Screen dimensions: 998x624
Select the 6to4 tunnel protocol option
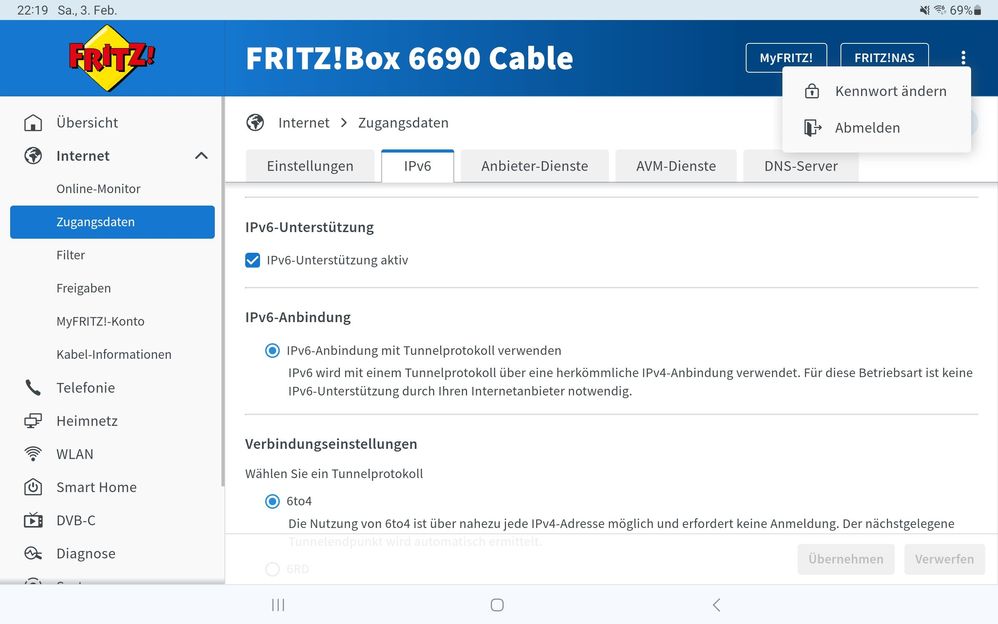coord(272,501)
